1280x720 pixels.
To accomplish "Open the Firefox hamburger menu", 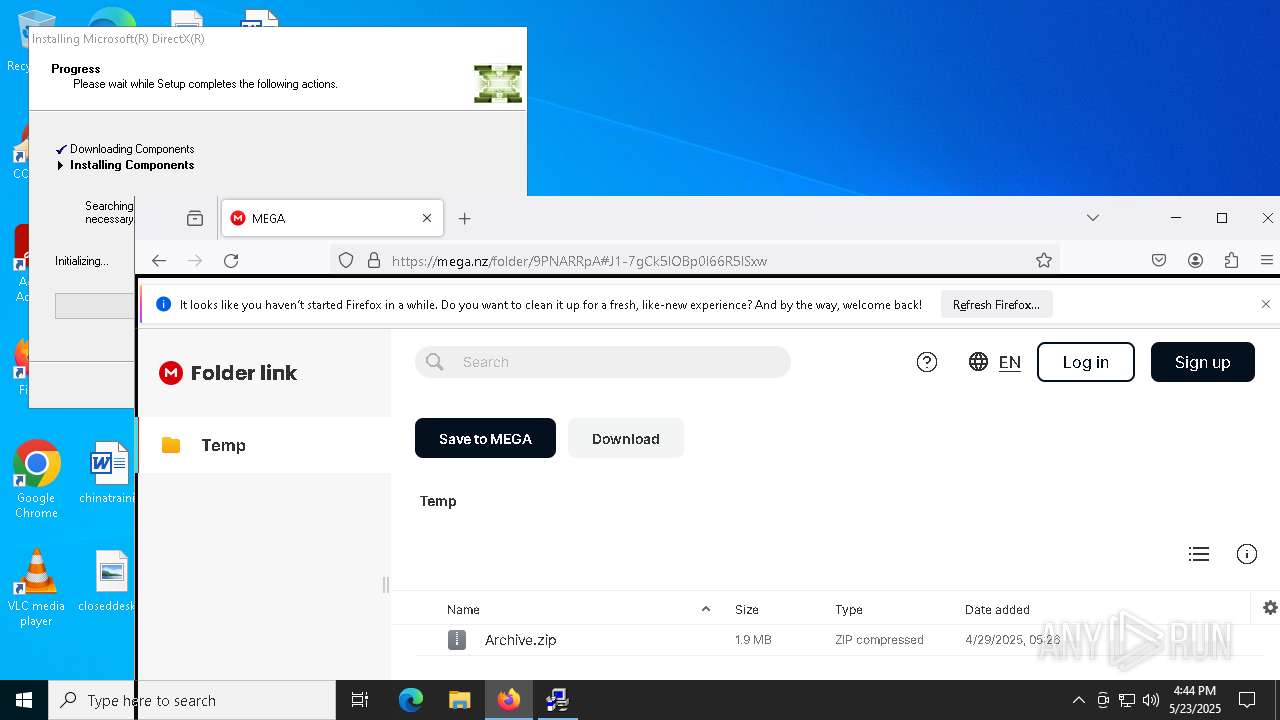I will [x=1267, y=260].
